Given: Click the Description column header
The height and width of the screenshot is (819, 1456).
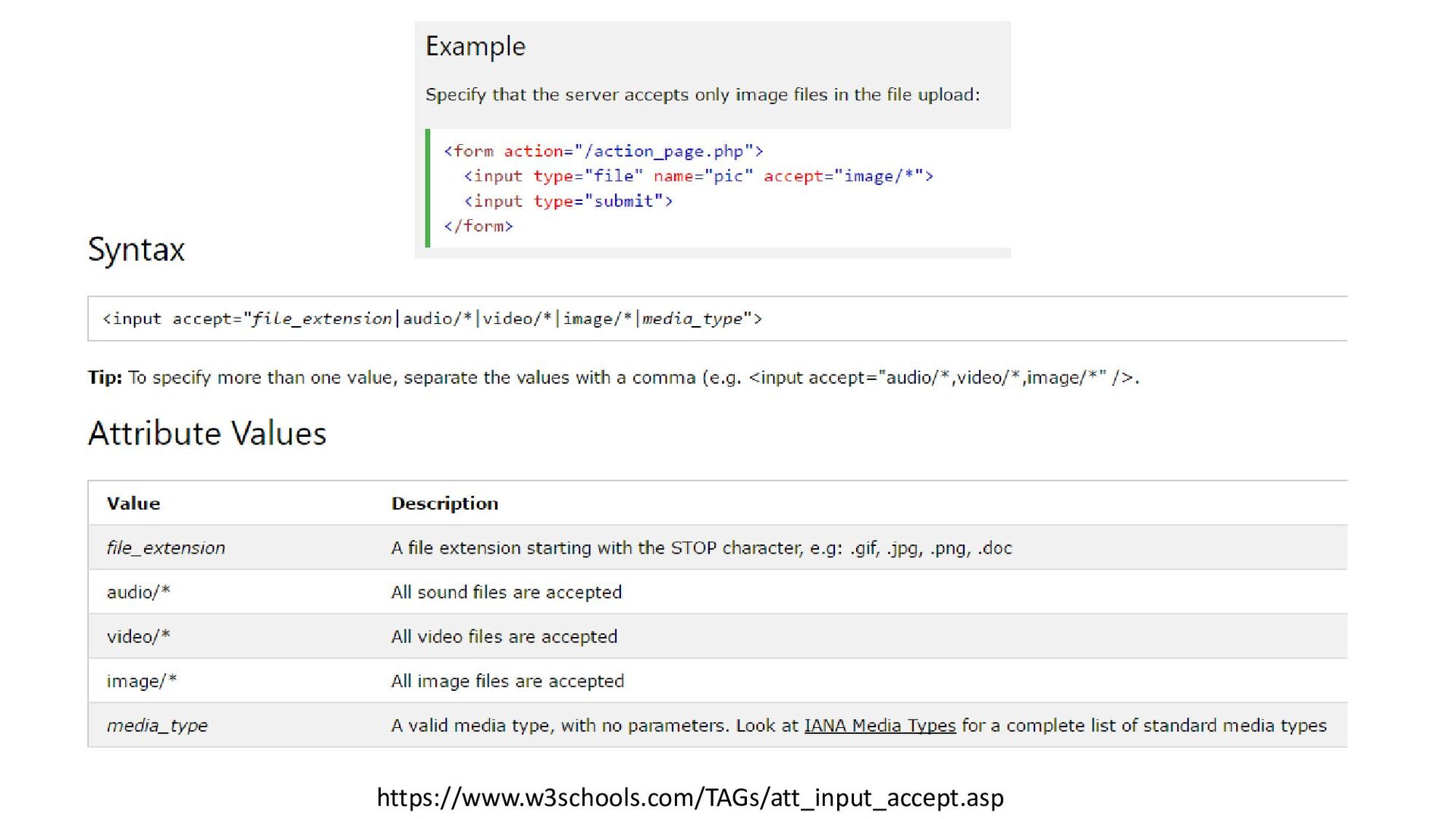Looking at the screenshot, I should (444, 504).
